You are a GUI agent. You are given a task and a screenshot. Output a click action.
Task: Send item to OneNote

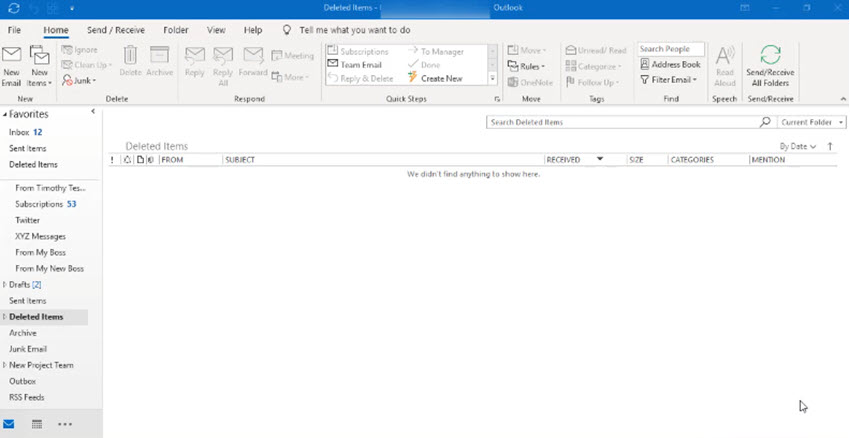point(530,82)
